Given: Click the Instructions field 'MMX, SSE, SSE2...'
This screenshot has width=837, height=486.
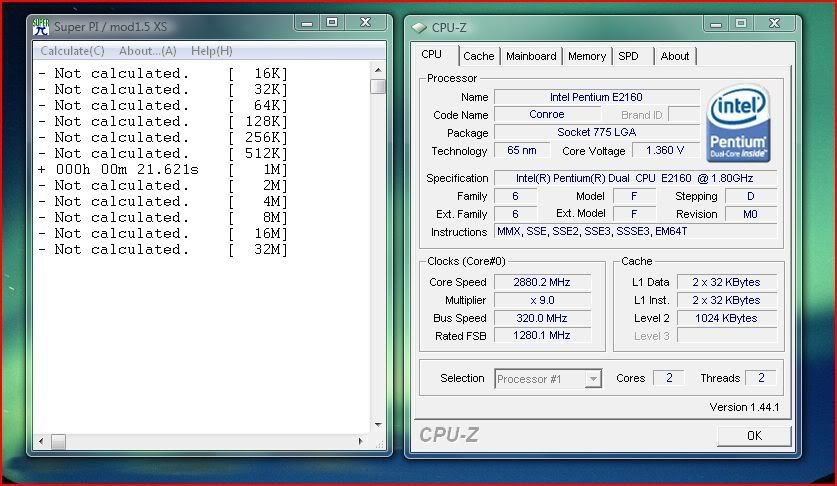Looking at the screenshot, I should click(x=635, y=231).
